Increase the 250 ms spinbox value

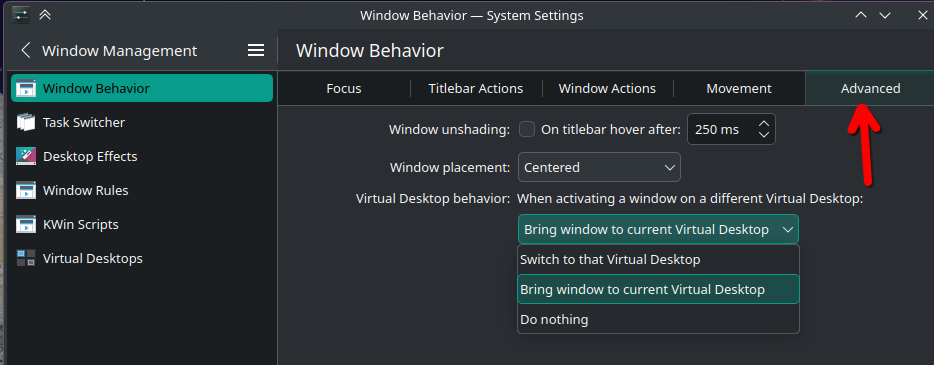point(764,123)
